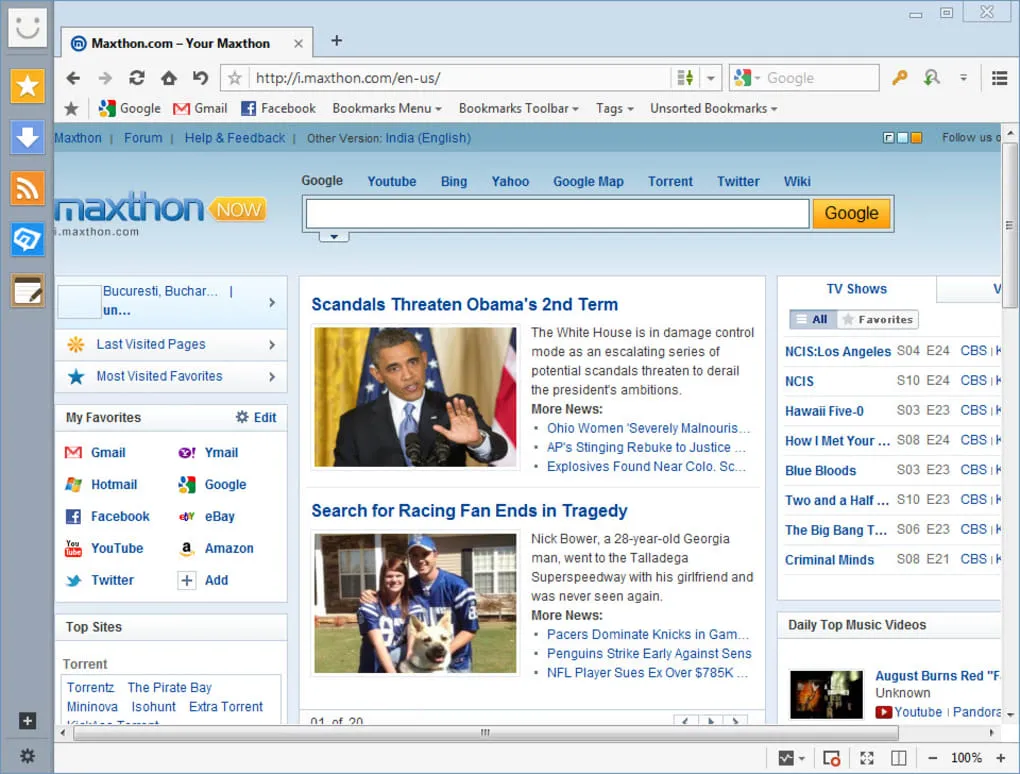Open the Tags menu
The width and height of the screenshot is (1020, 774).
tap(613, 108)
